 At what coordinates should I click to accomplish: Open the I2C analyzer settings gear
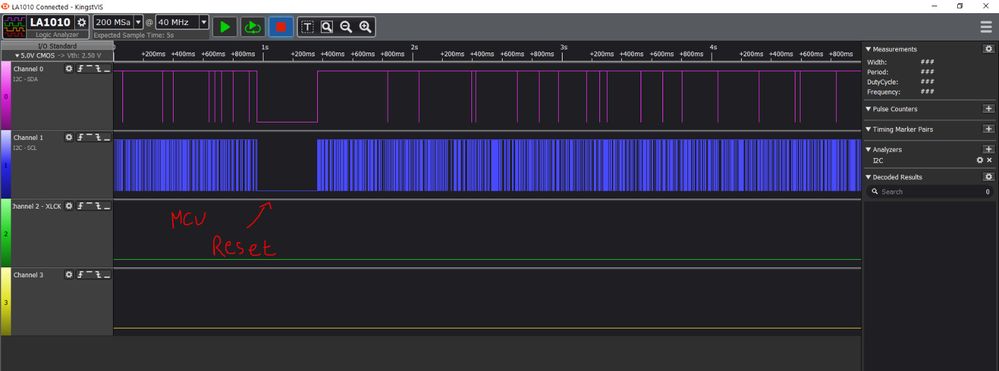point(981,160)
